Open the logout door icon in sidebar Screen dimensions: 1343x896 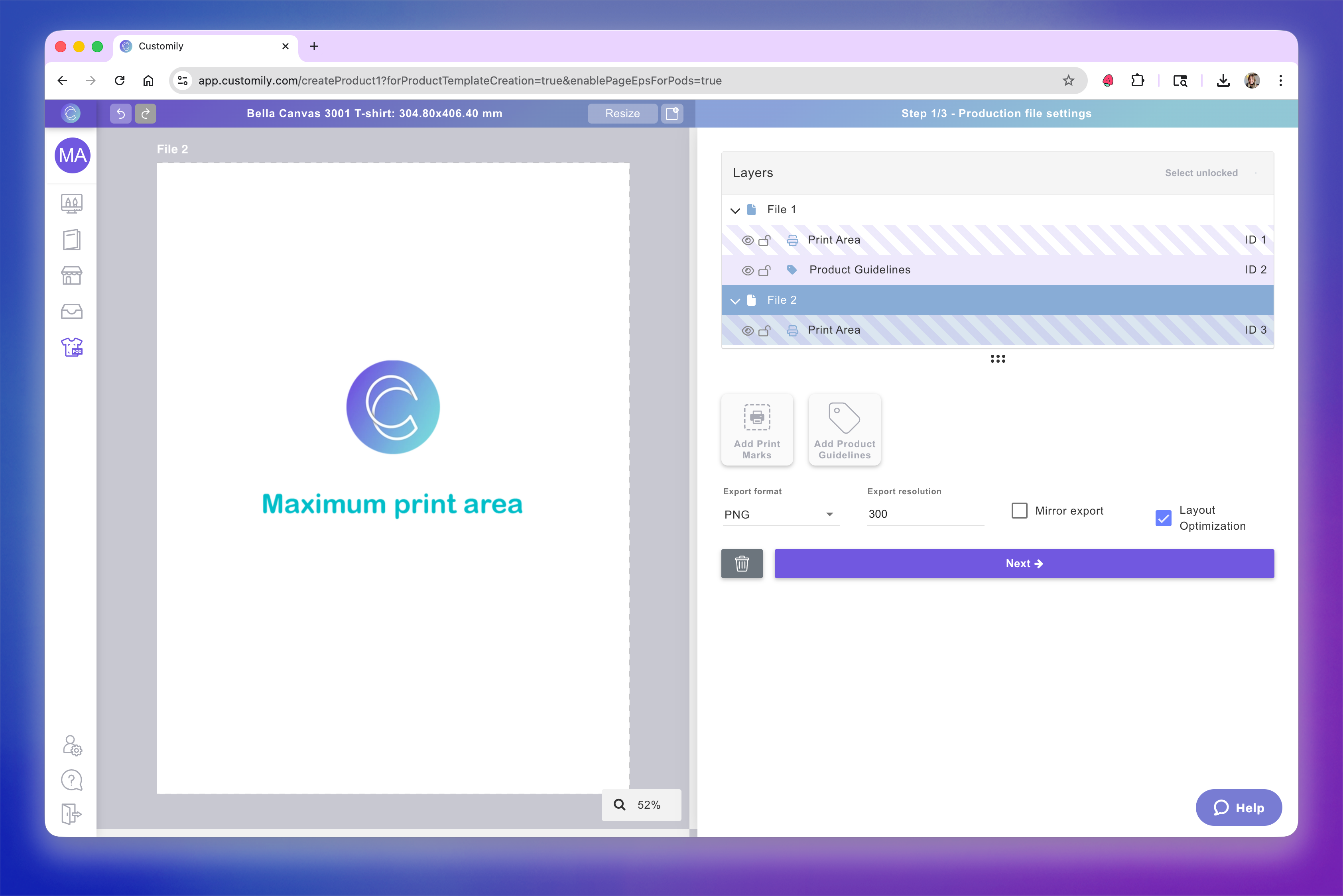71,813
